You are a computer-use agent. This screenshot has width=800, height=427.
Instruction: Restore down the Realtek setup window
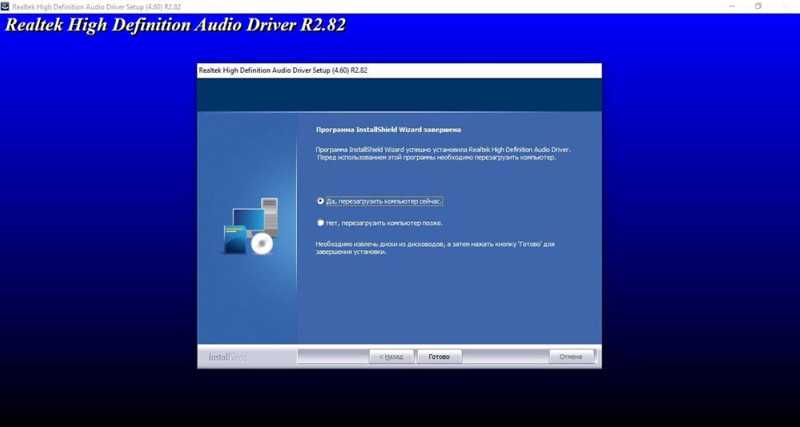click(758, 6)
